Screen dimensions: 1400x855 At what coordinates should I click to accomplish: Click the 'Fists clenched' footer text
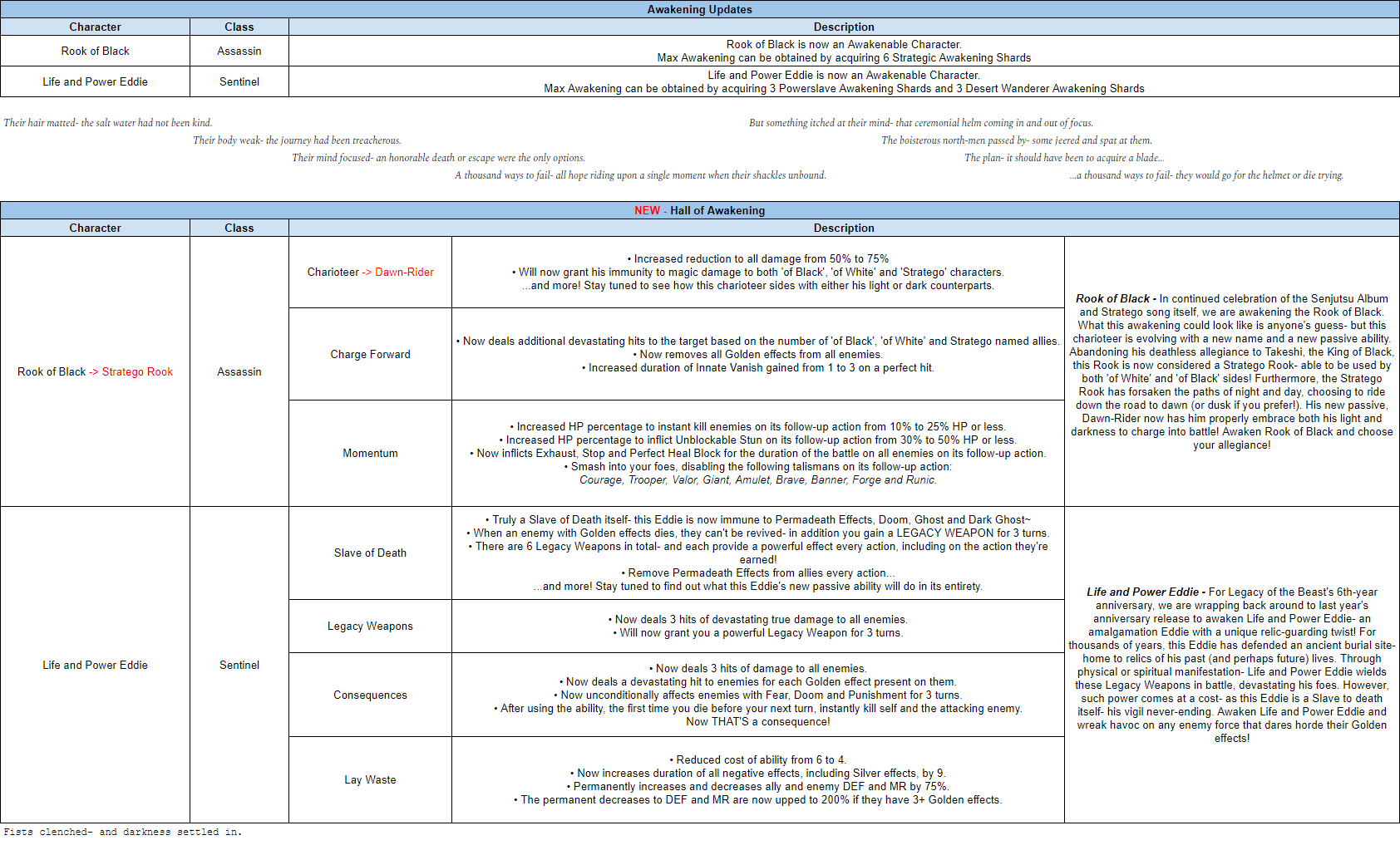(x=123, y=832)
